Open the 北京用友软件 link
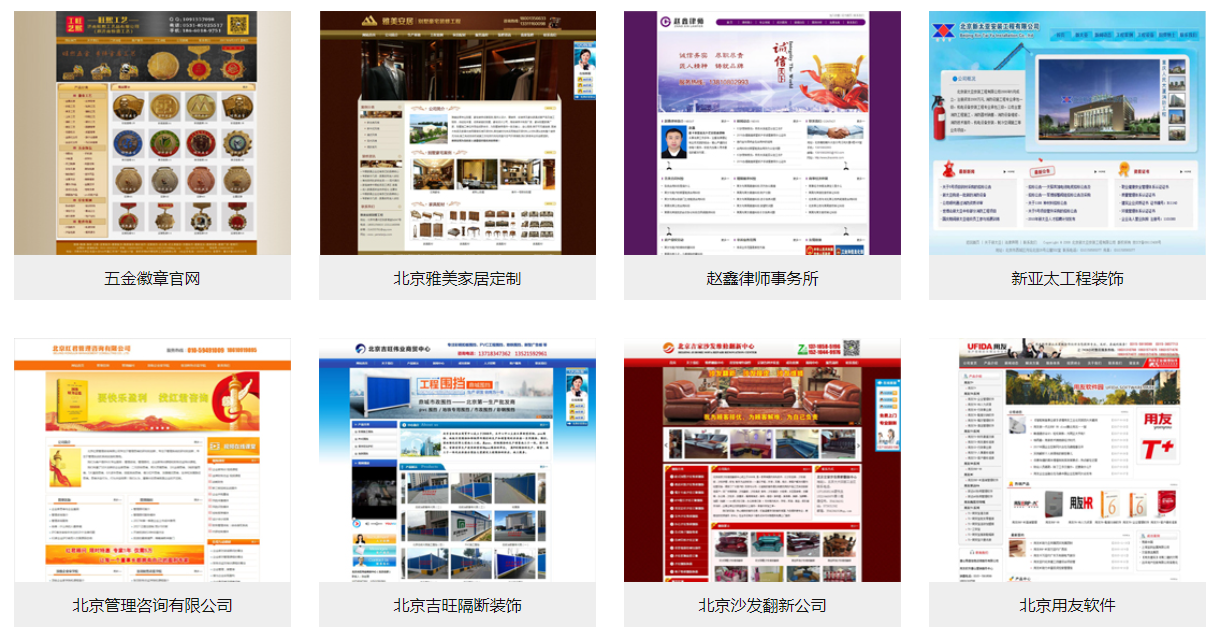1220x642 pixels. click(x=1067, y=605)
